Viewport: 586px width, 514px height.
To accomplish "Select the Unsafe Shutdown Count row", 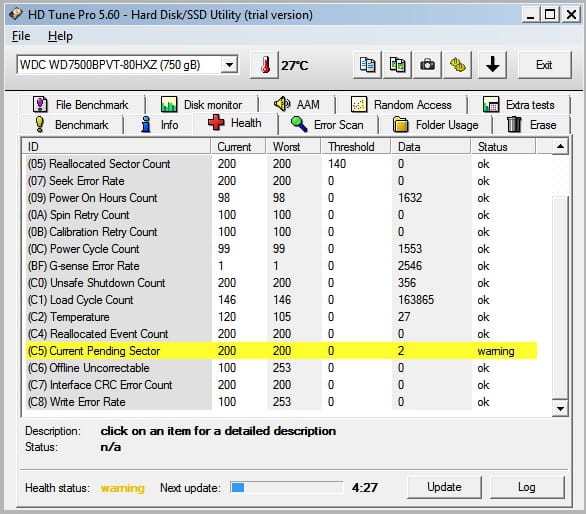I will pos(282,283).
